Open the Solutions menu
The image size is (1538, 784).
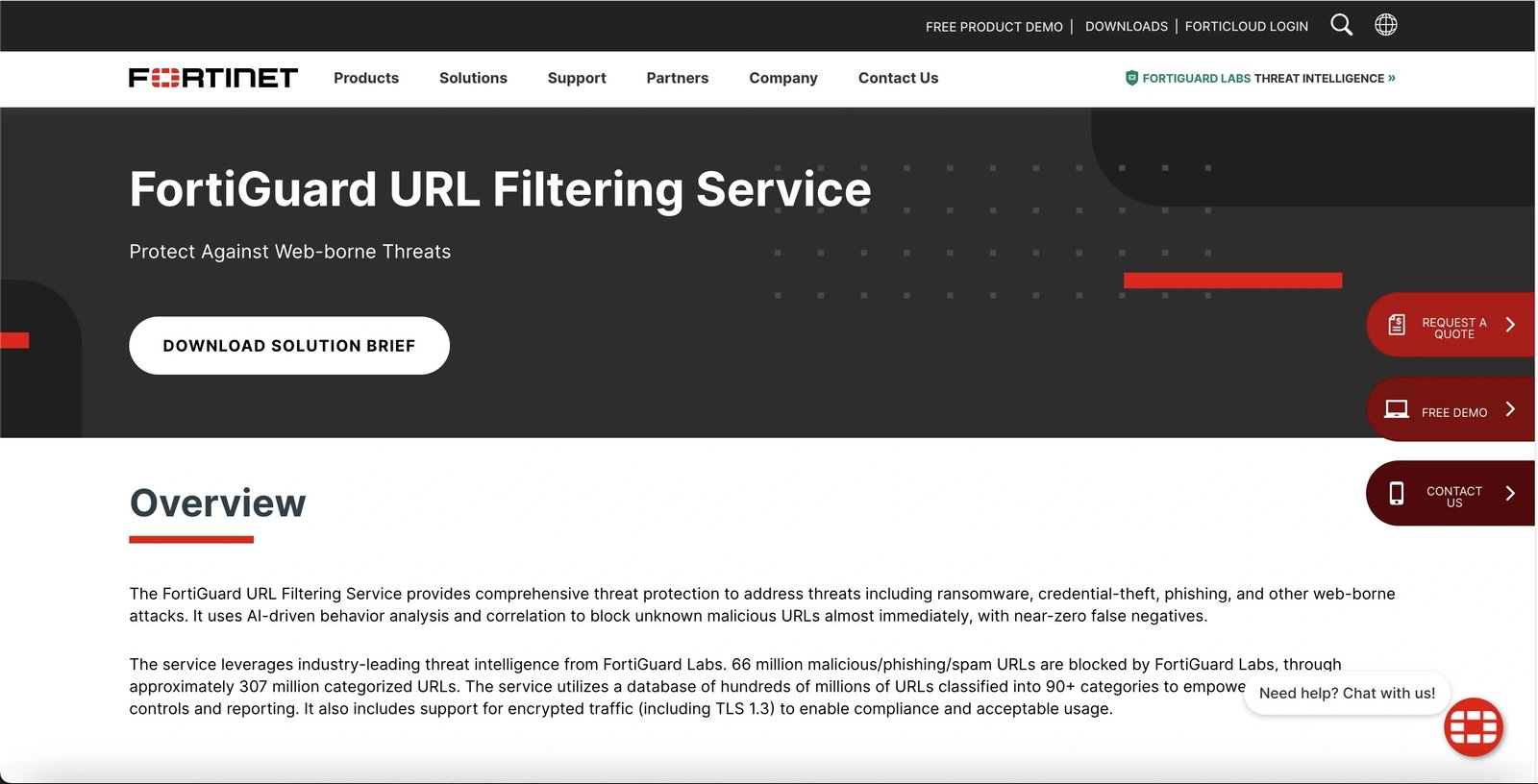pos(473,78)
